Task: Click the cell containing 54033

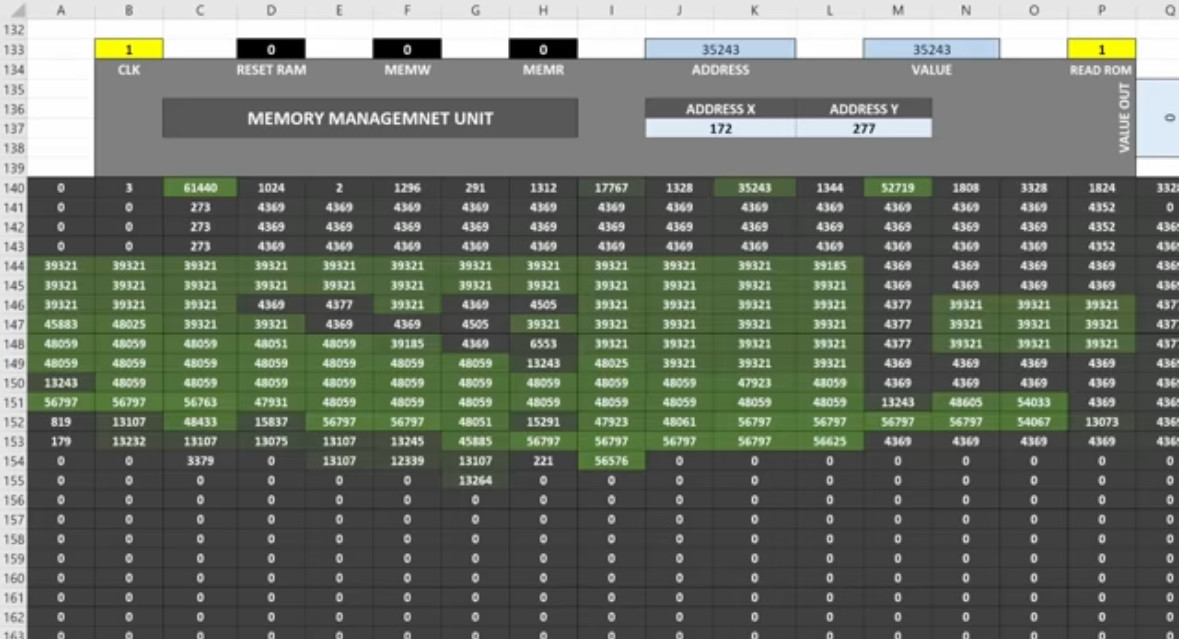Action: 1033,402
